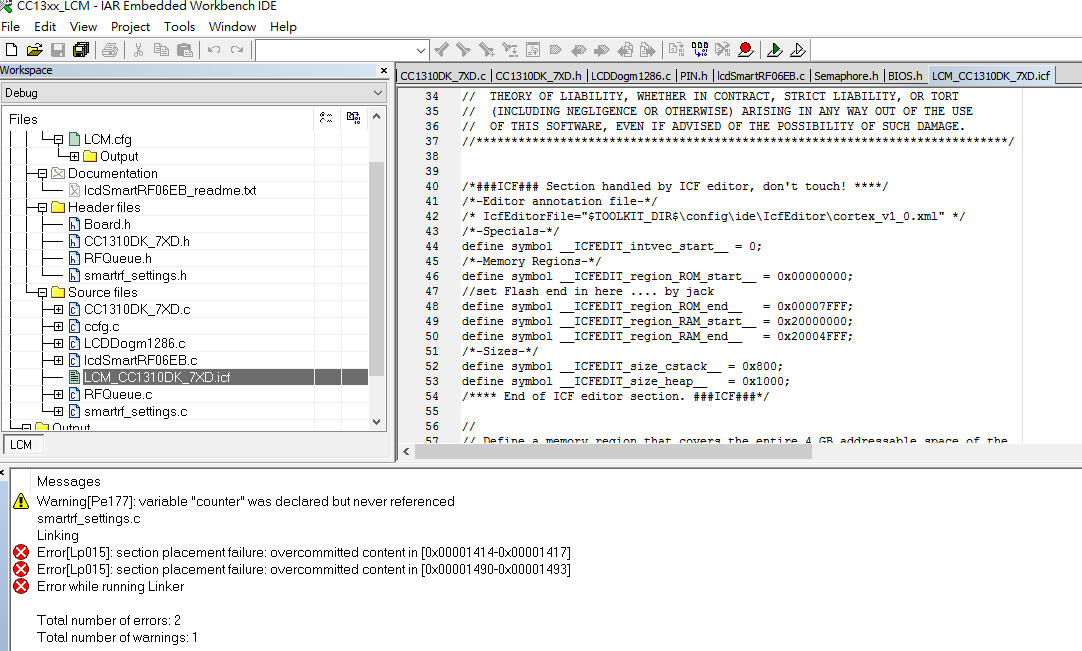Screen dimensions: 1082x651
Task: Open the Help menu
Action: click(x=283, y=26)
